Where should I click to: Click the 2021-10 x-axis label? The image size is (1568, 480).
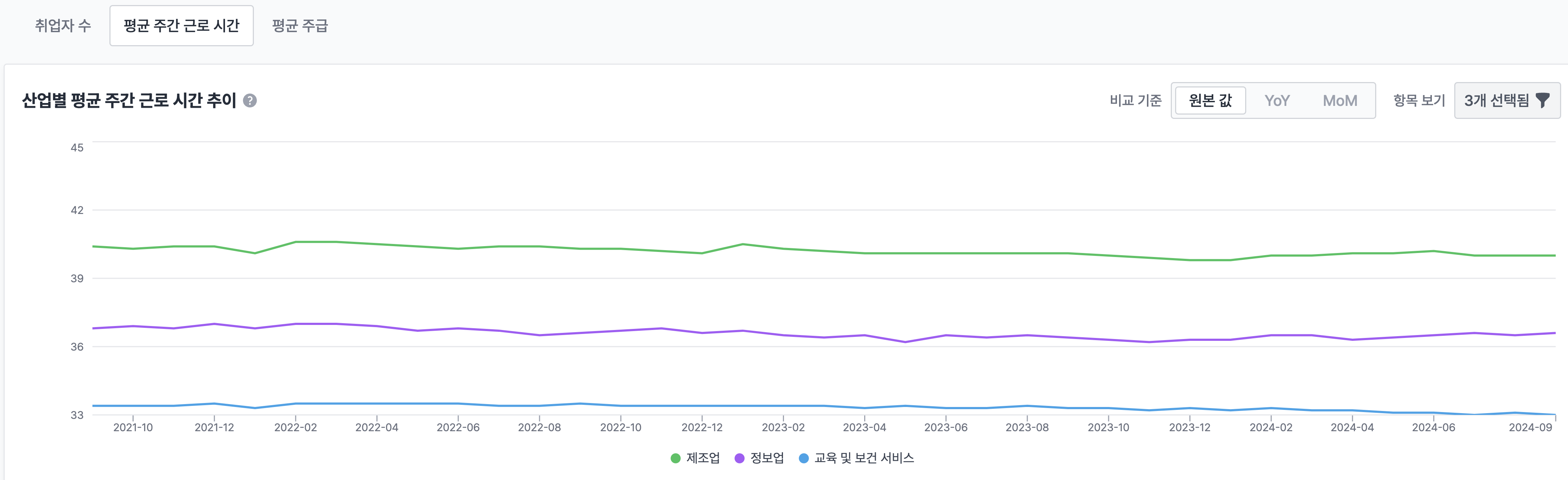(133, 428)
